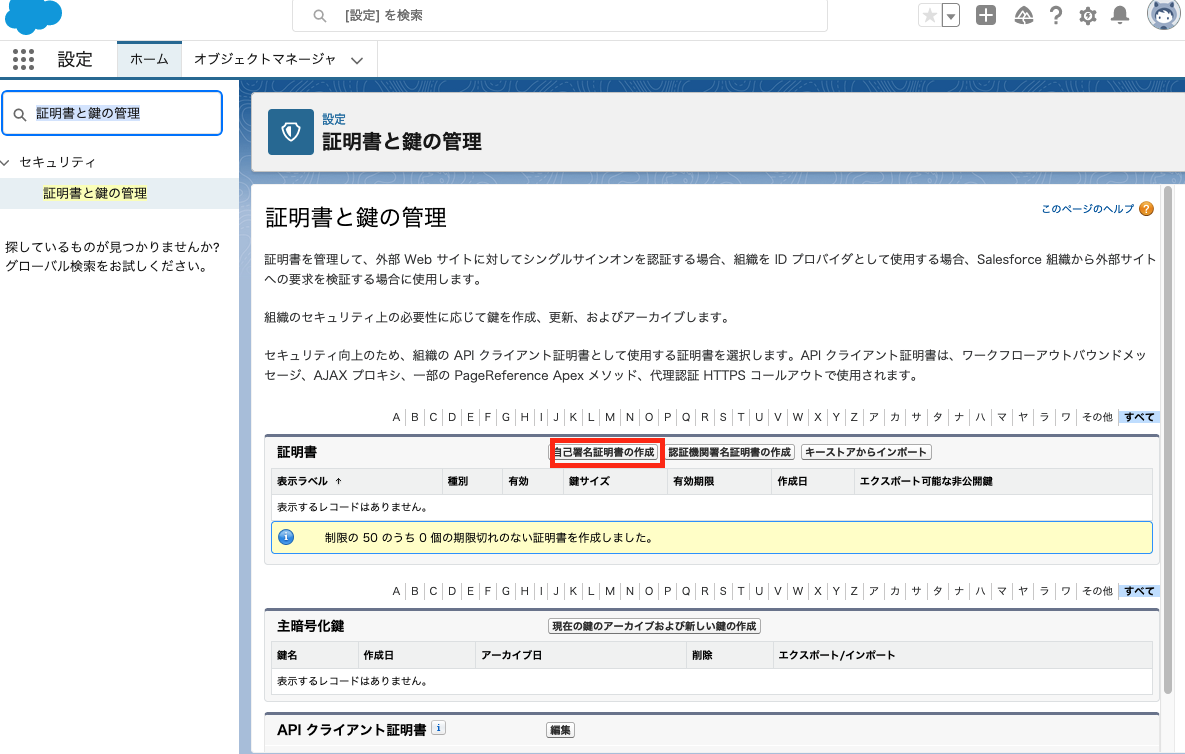Open the オブジェクトマネージャ dropdown chevron
This screenshot has width=1185, height=754.
pyautogui.click(x=355, y=60)
